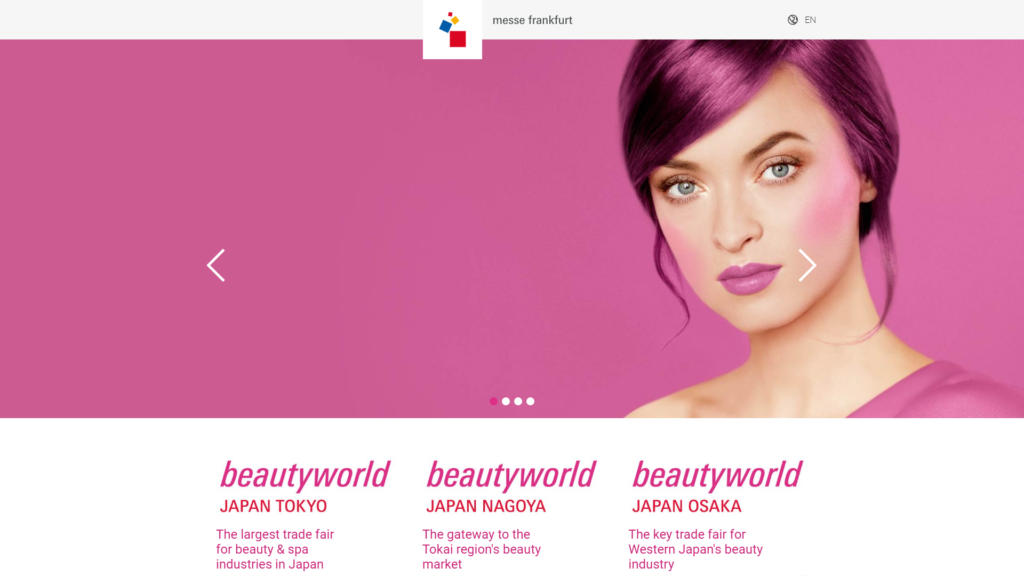Open the EN language selector
This screenshot has width=1024, height=576.
pos(810,20)
